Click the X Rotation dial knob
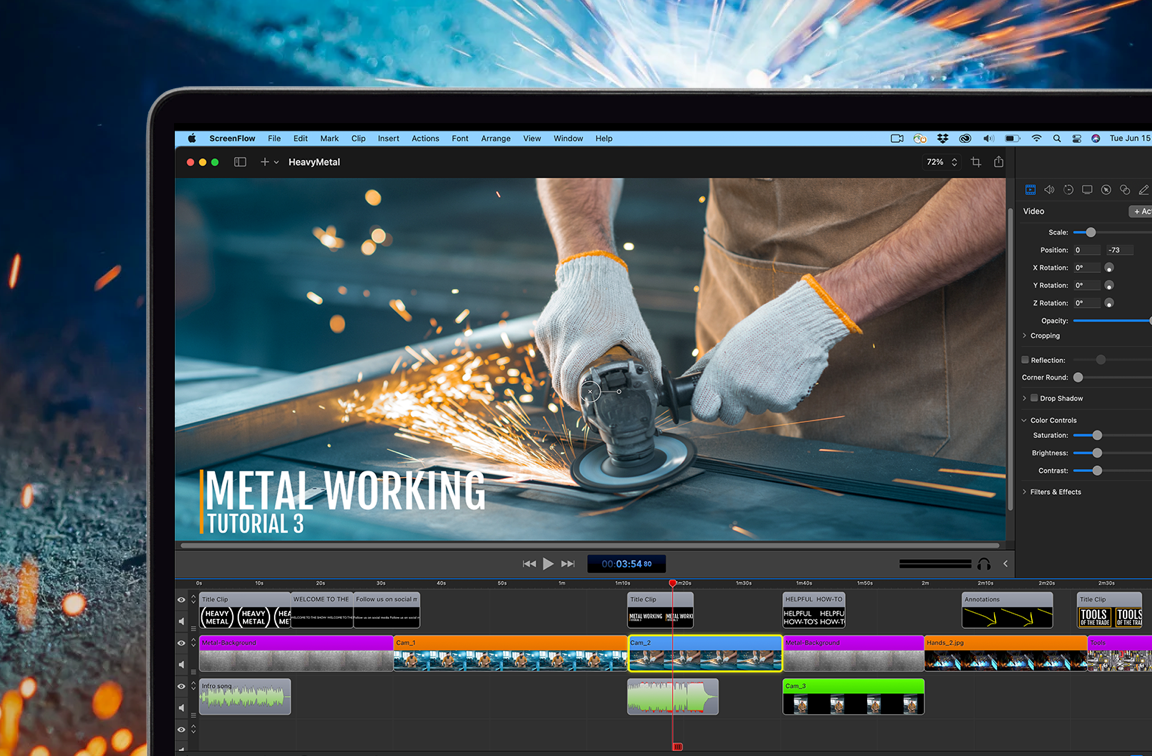 coord(1109,267)
